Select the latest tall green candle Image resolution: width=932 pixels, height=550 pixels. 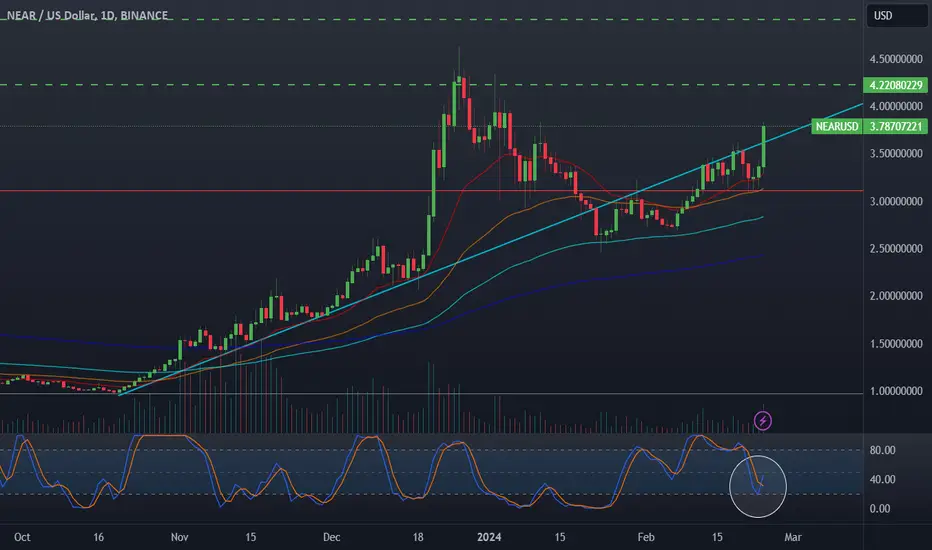click(764, 146)
